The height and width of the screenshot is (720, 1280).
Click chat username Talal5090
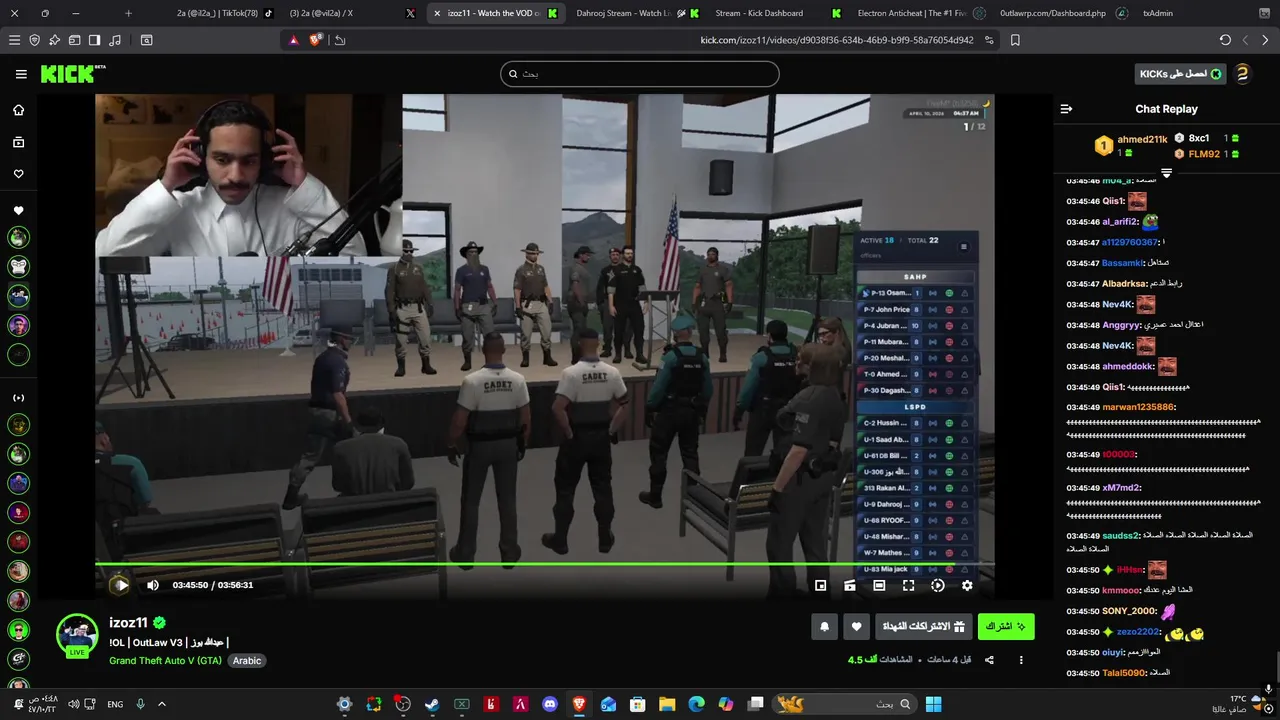click(x=1122, y=673)
